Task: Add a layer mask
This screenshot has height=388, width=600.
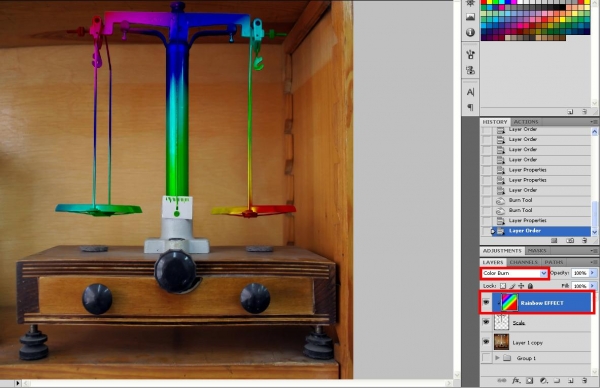Action: click(530, 381)
